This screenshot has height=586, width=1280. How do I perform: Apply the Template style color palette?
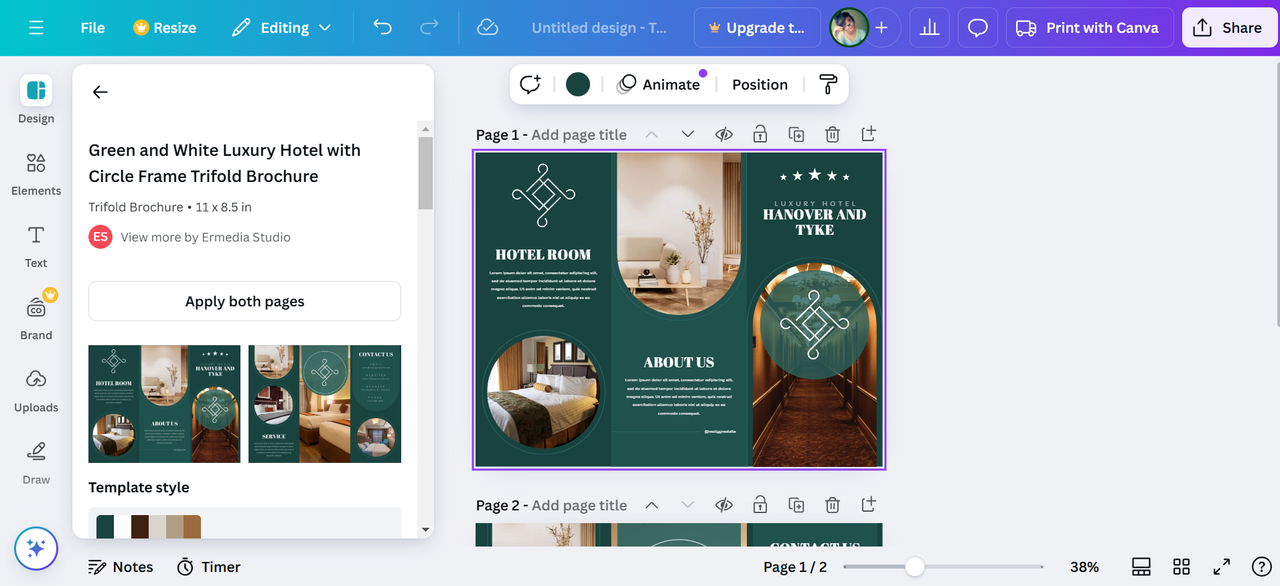[149, 526]
